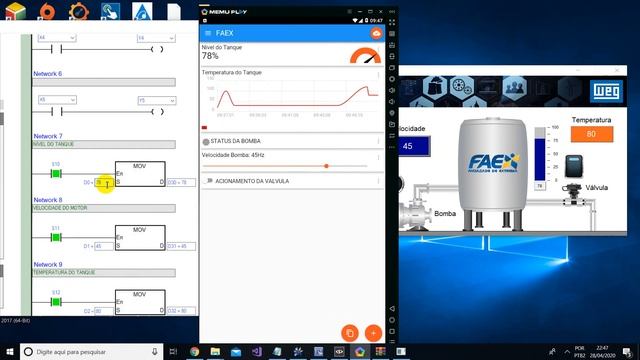Open the colorful cube desktop shortcut

click(15, 11)
